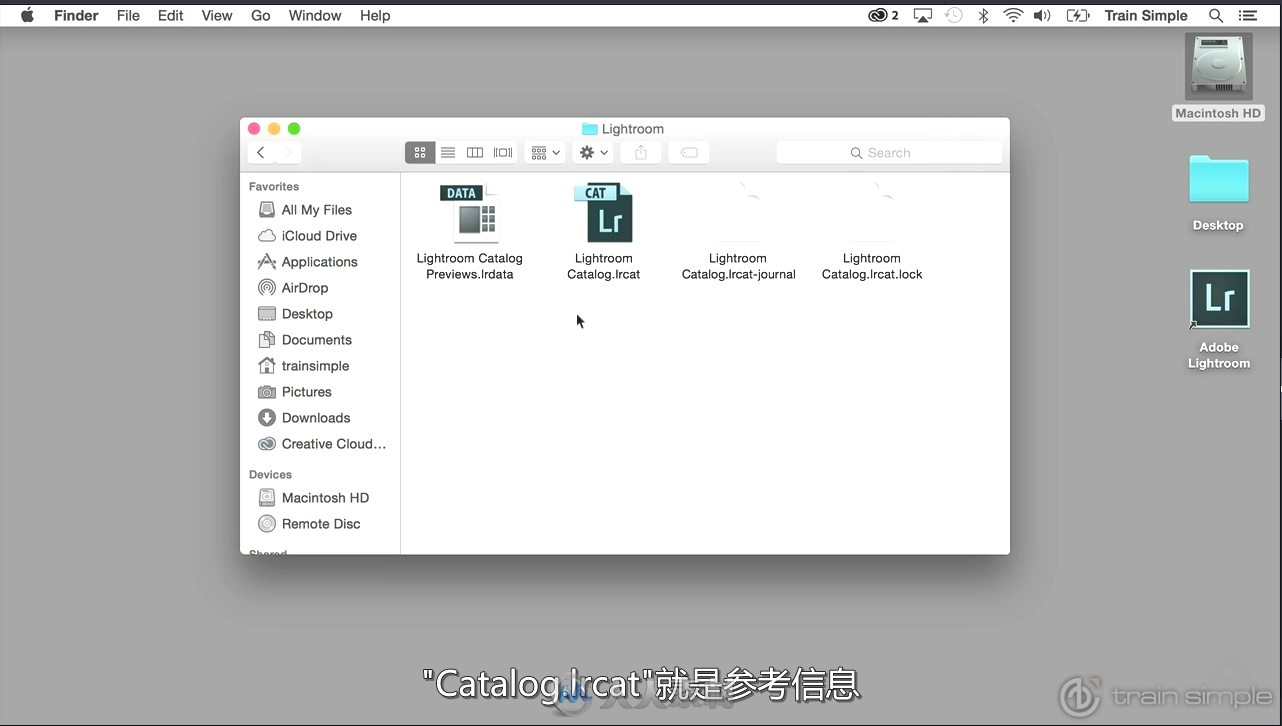Screen dimensions: 1282x726
Task: Open Pictures in sidebar
Action: [306, 392]
